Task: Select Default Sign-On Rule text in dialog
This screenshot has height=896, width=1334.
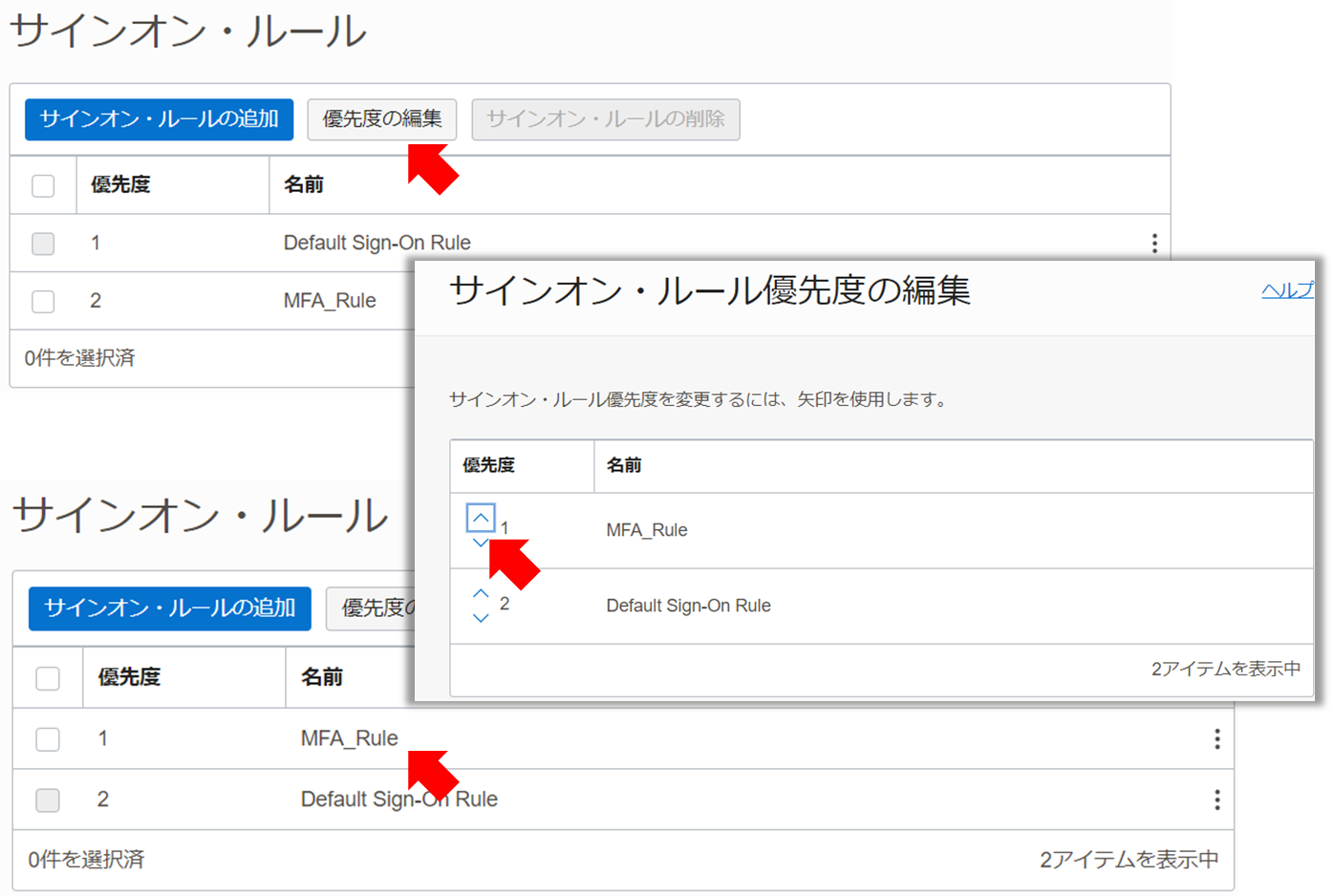Action: (688, 606)
